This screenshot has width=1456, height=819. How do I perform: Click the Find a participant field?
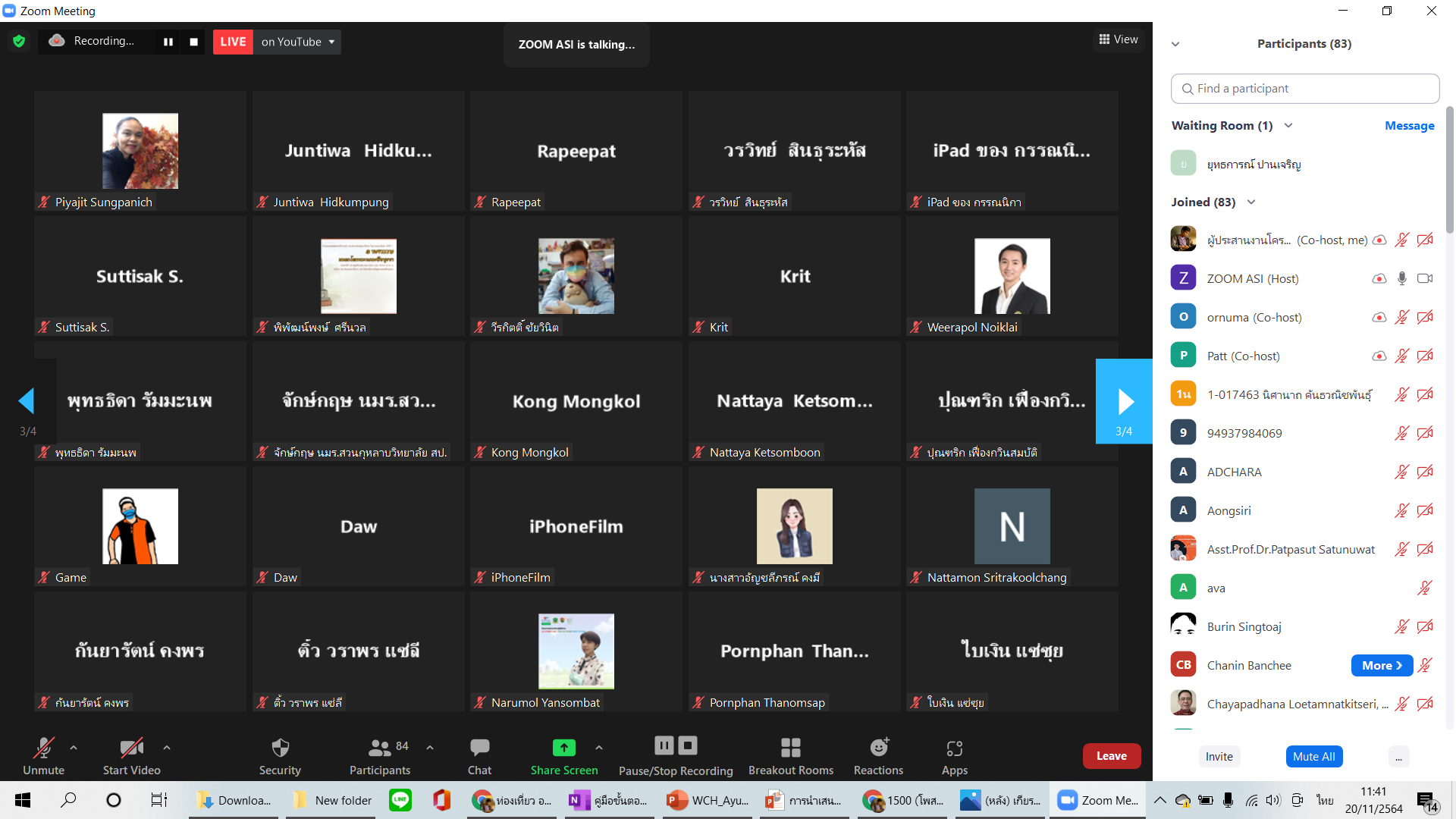[x=1305, y=89]
